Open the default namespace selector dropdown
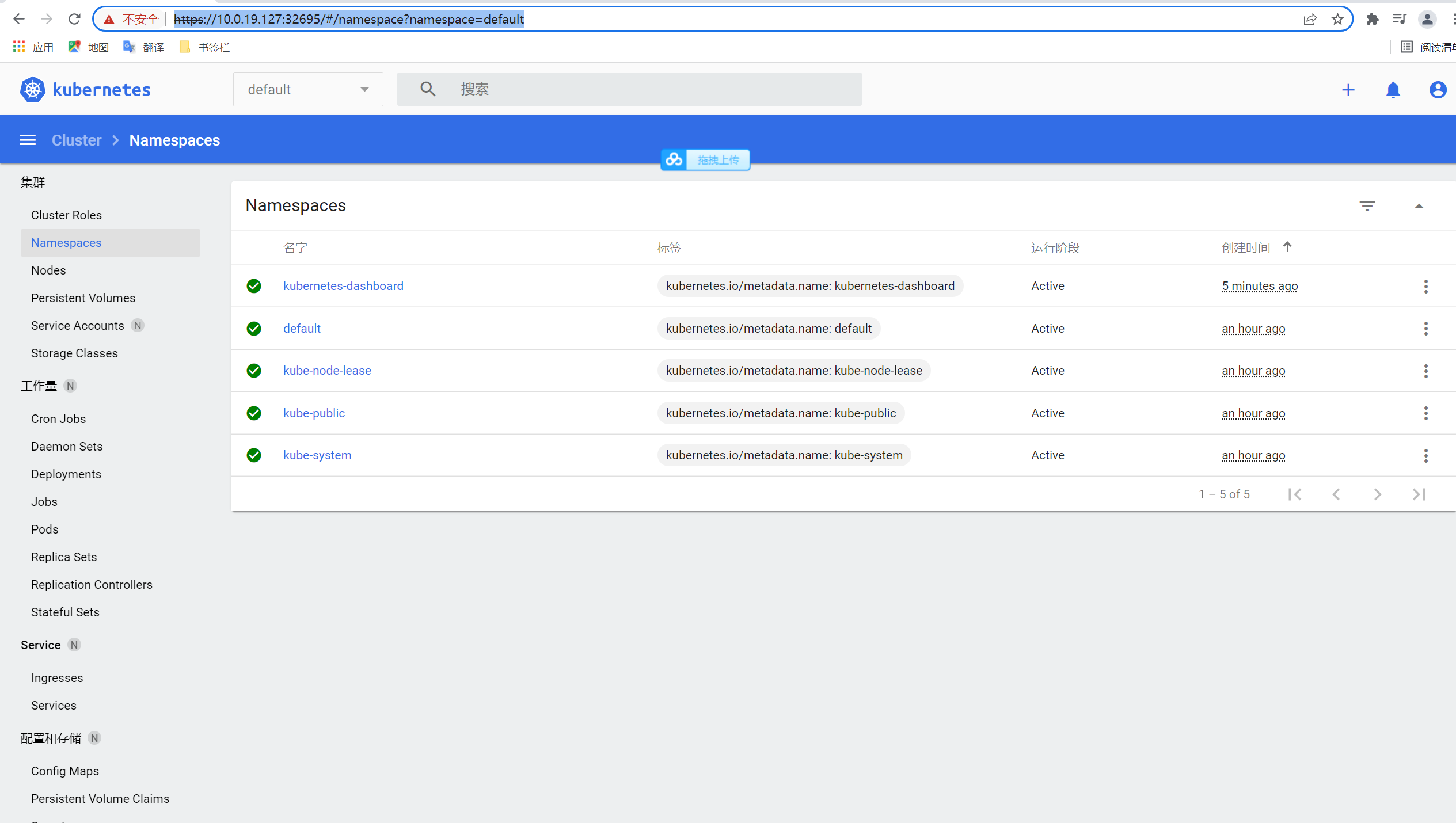This screenshot has height=823, width=1456. point(308,89)
